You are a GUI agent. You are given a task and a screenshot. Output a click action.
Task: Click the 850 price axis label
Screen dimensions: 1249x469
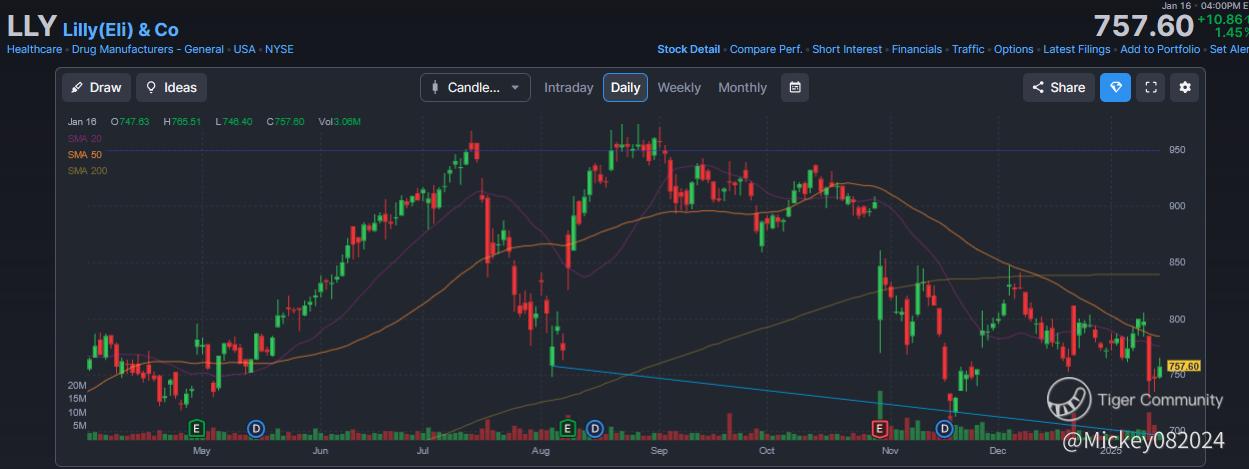coord(1177,263)
